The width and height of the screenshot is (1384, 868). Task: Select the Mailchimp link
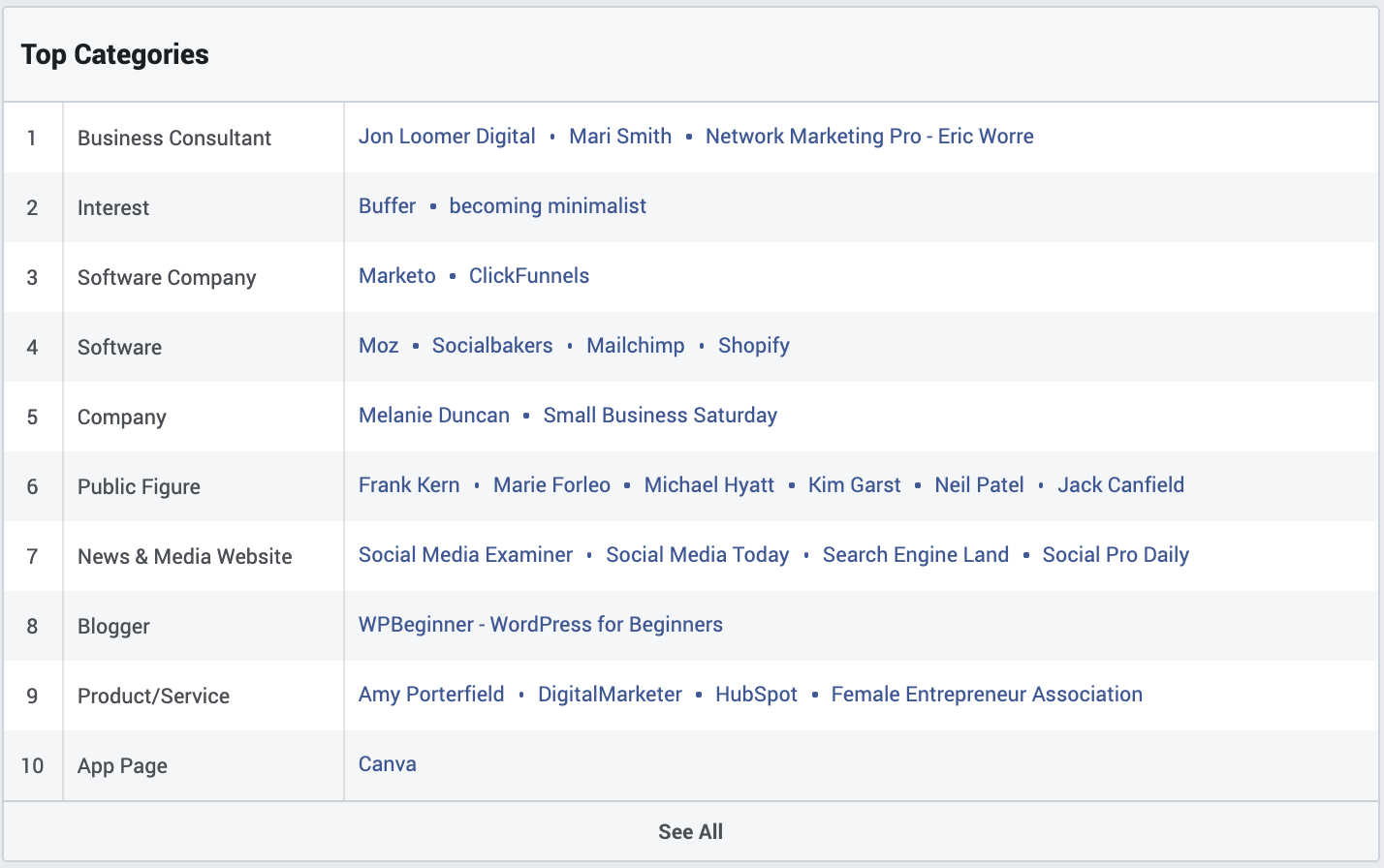pos(636,346)
